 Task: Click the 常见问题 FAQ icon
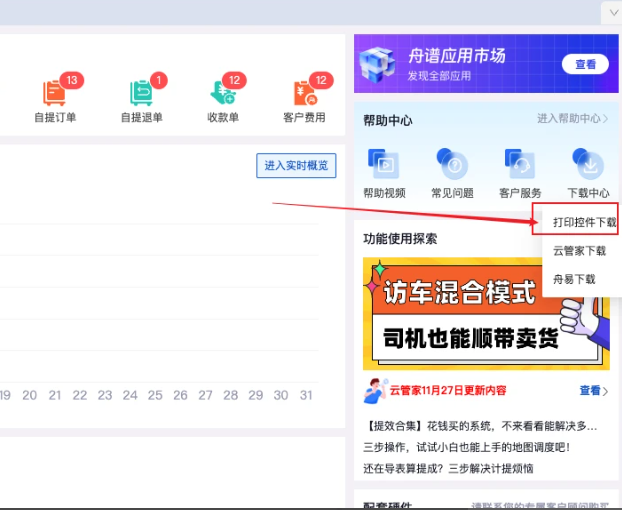coord(452,163)
